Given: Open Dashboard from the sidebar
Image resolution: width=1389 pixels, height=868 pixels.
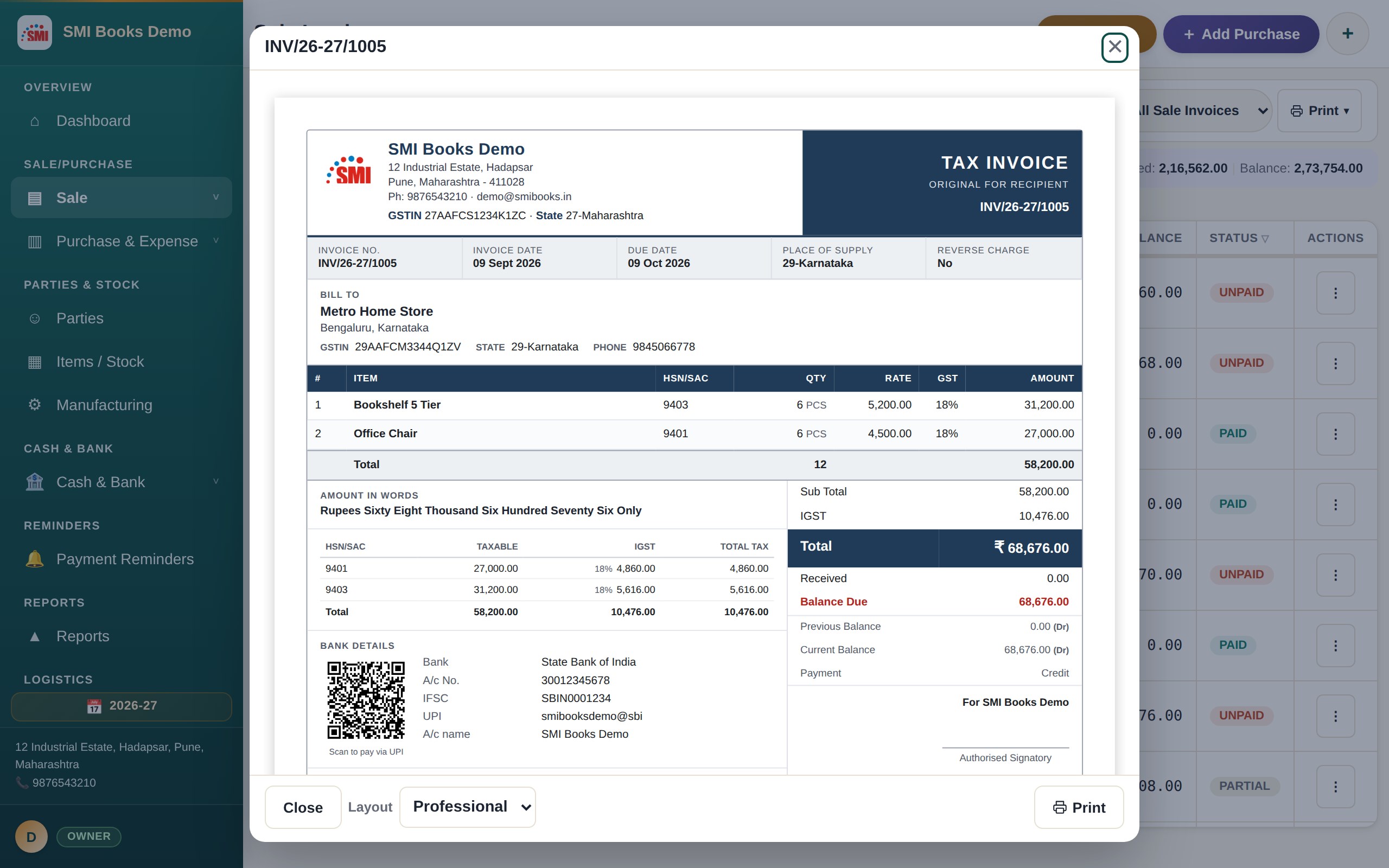Looking at the screenshot, I should coord(121,120).
